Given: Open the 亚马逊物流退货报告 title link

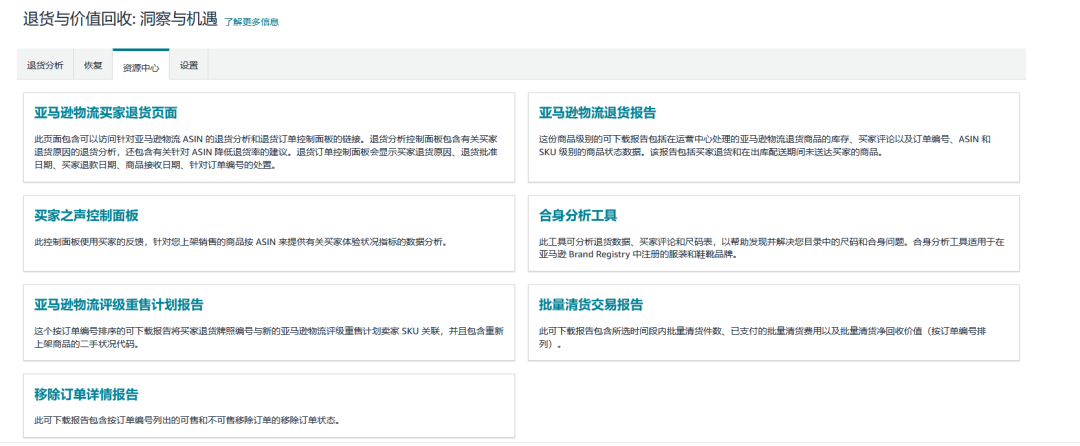Looking at the screenshot, I should (x=597, y=113).
